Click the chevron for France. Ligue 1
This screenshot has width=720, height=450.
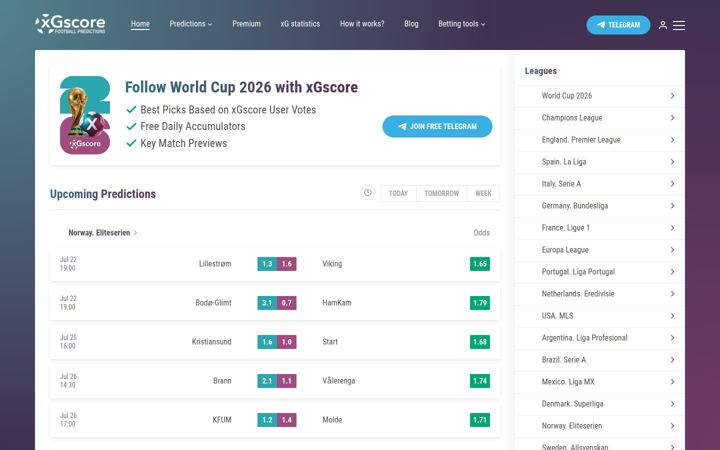pyautogui.click(x=672, y=228)
